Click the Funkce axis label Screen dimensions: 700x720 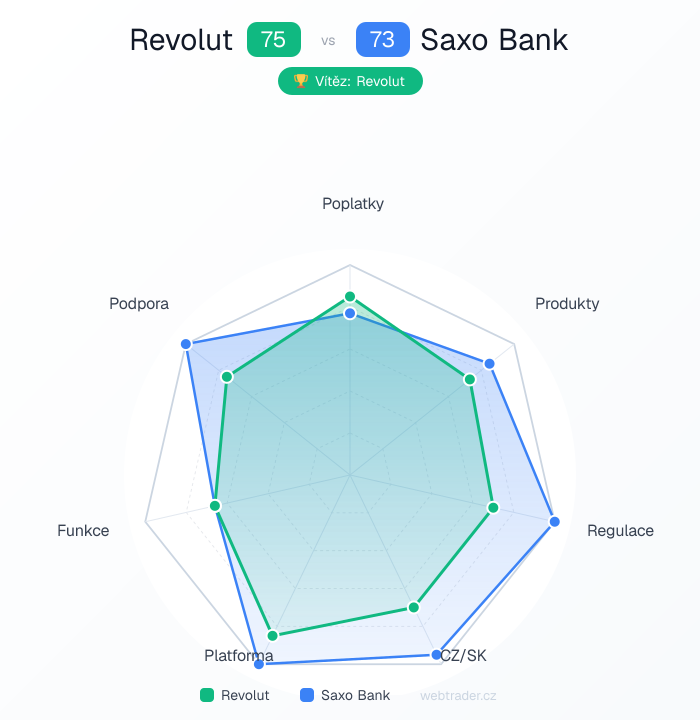tap(83, 531)
